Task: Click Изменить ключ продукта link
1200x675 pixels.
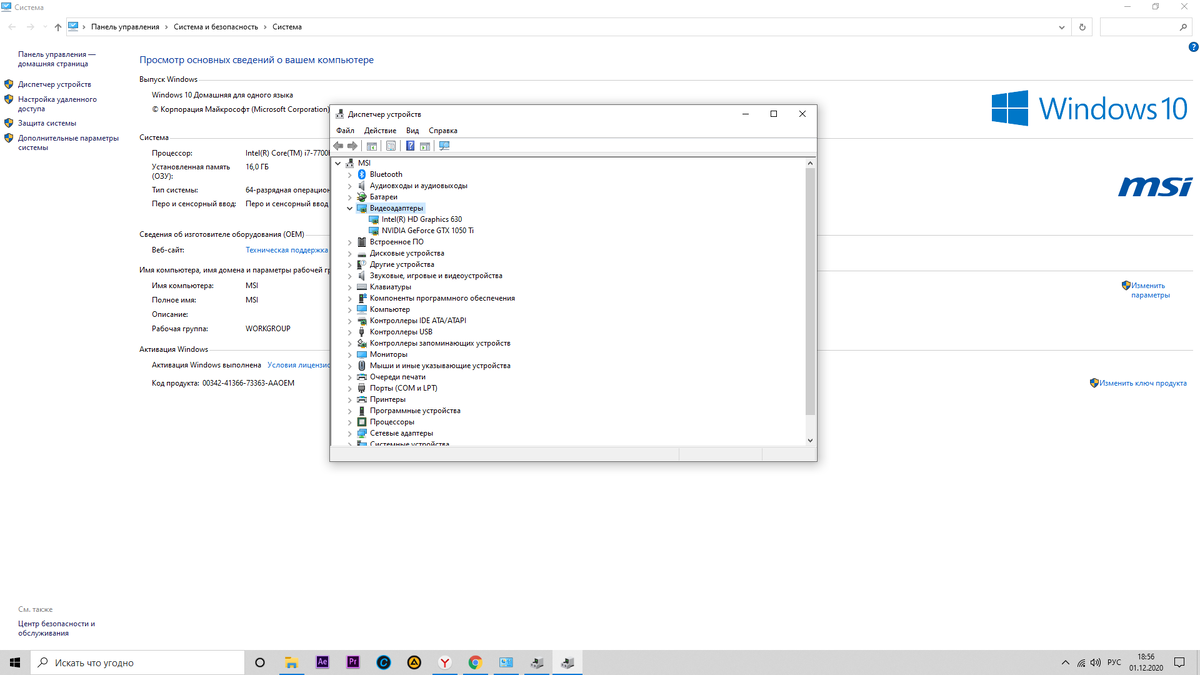Action: [1143, 383]
